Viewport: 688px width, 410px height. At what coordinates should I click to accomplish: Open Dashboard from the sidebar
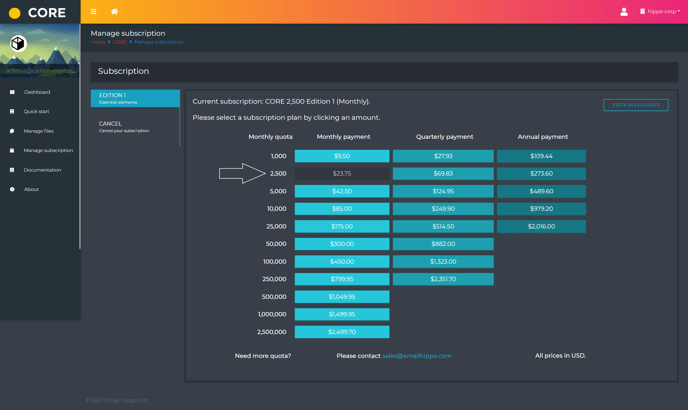point(37,92)
